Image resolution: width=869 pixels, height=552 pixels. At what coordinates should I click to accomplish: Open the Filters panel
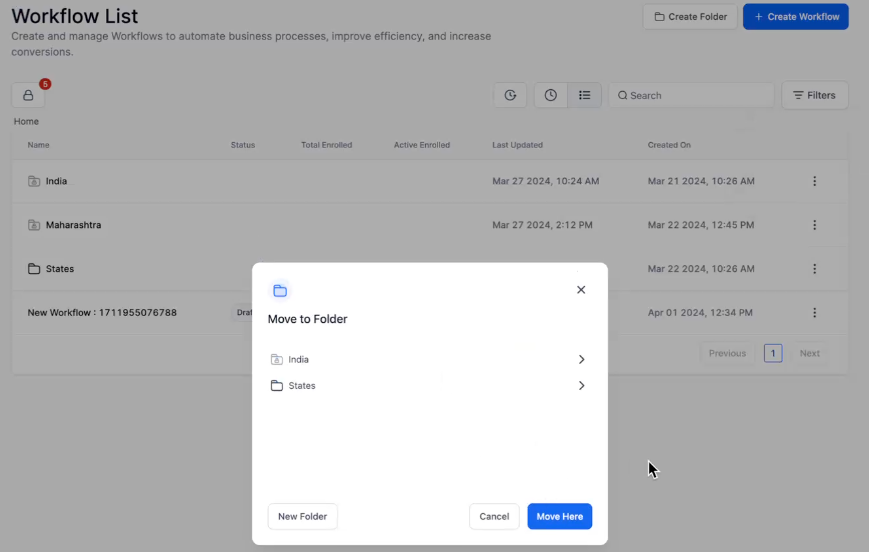[x=814, y=95]
